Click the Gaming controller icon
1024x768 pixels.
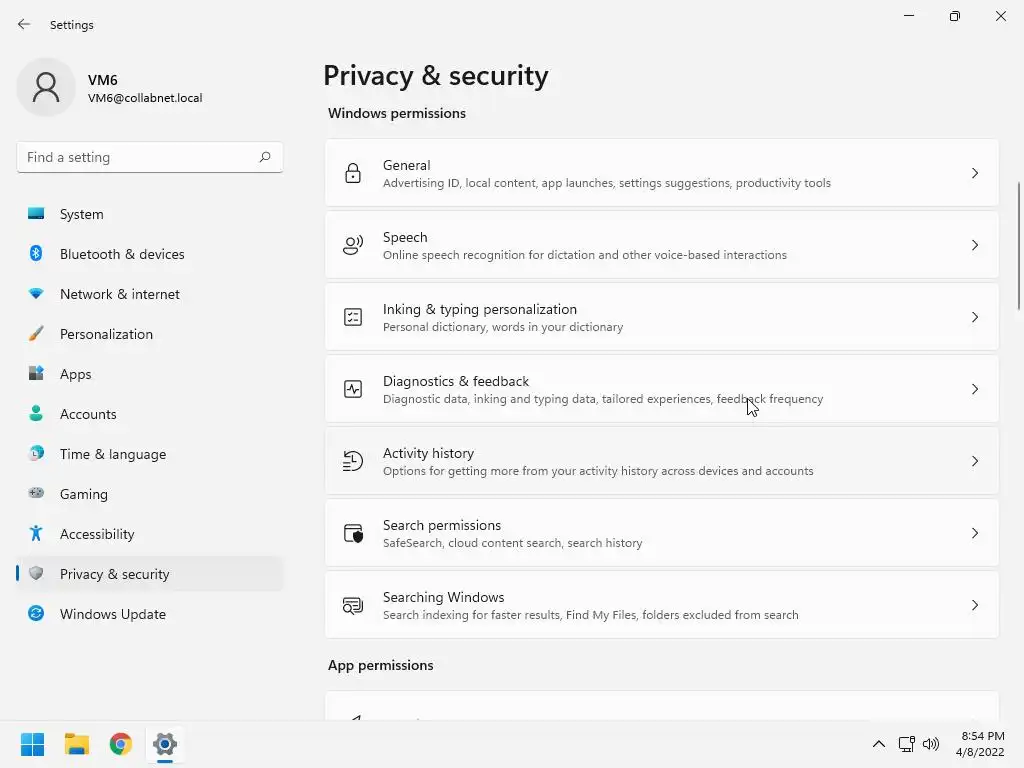[x=36, y=494]
